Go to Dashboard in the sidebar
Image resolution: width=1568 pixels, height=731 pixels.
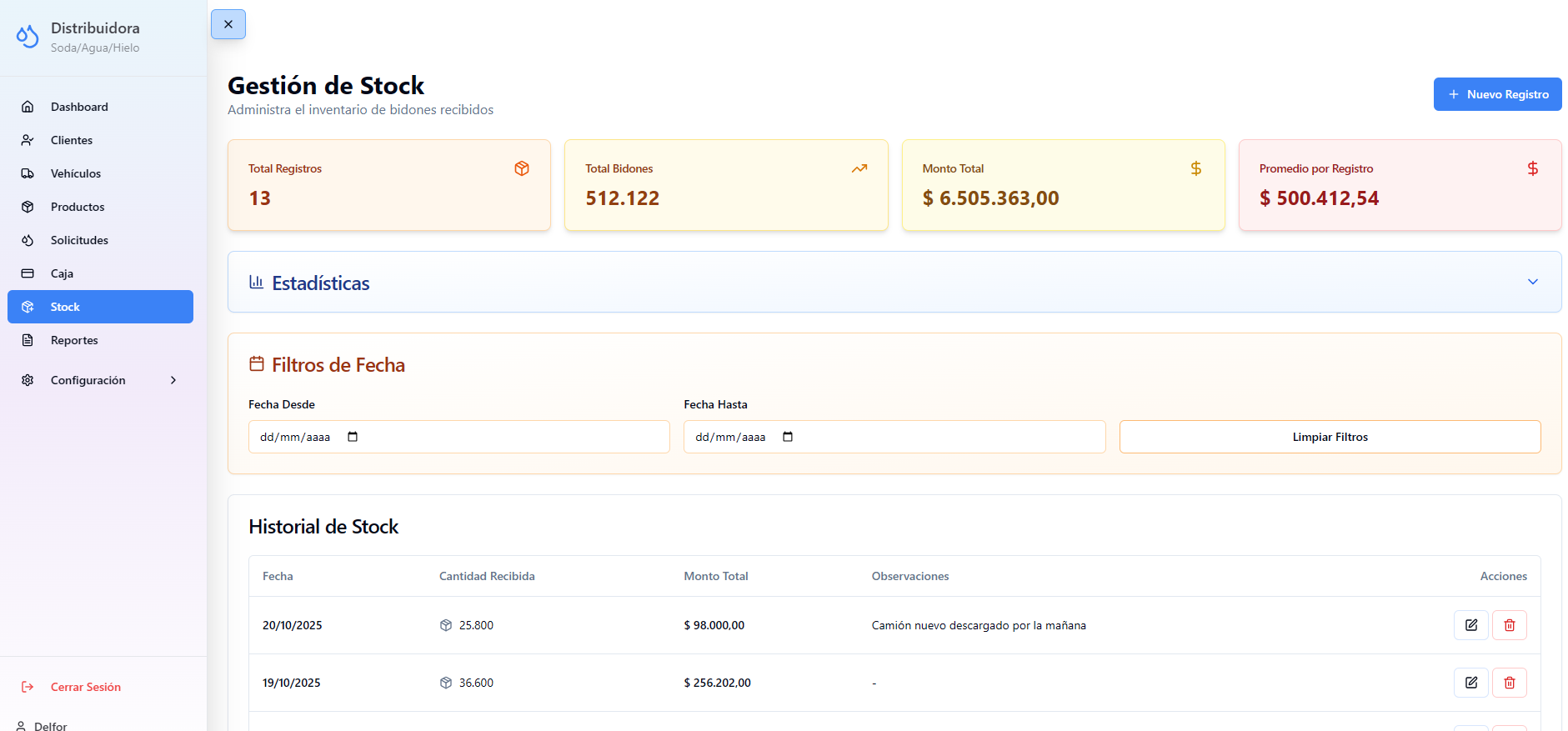coord(79,107)
